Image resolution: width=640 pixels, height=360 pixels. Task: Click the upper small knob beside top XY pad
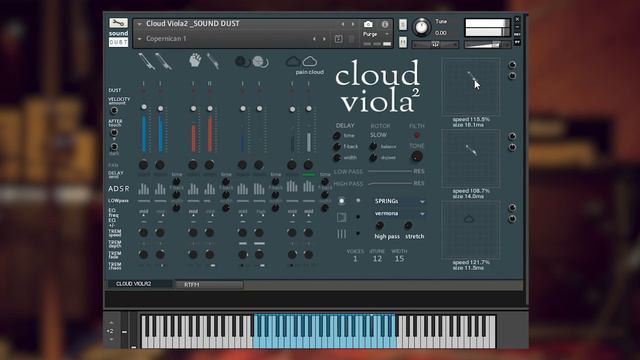pyautogui.click(x=512, y=65)
